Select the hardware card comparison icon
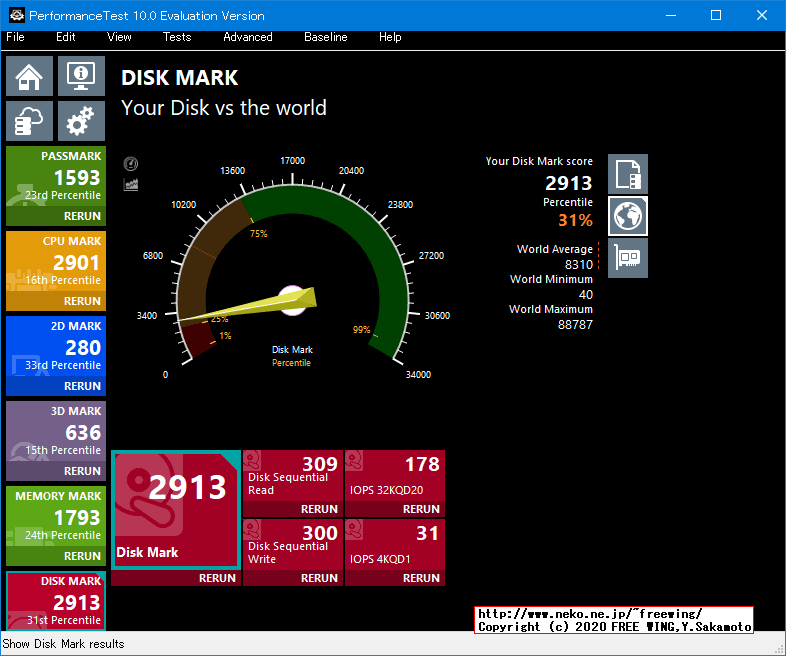This screenshot has width=786, height=656. click(x=628, y=258)
